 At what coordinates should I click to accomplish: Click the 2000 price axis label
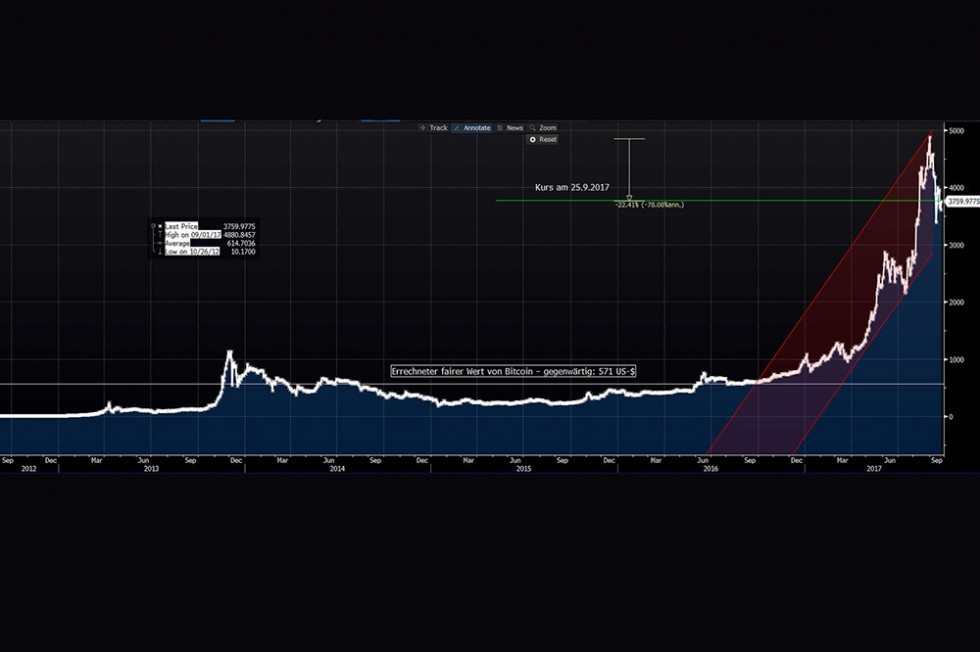pos(956,303)
